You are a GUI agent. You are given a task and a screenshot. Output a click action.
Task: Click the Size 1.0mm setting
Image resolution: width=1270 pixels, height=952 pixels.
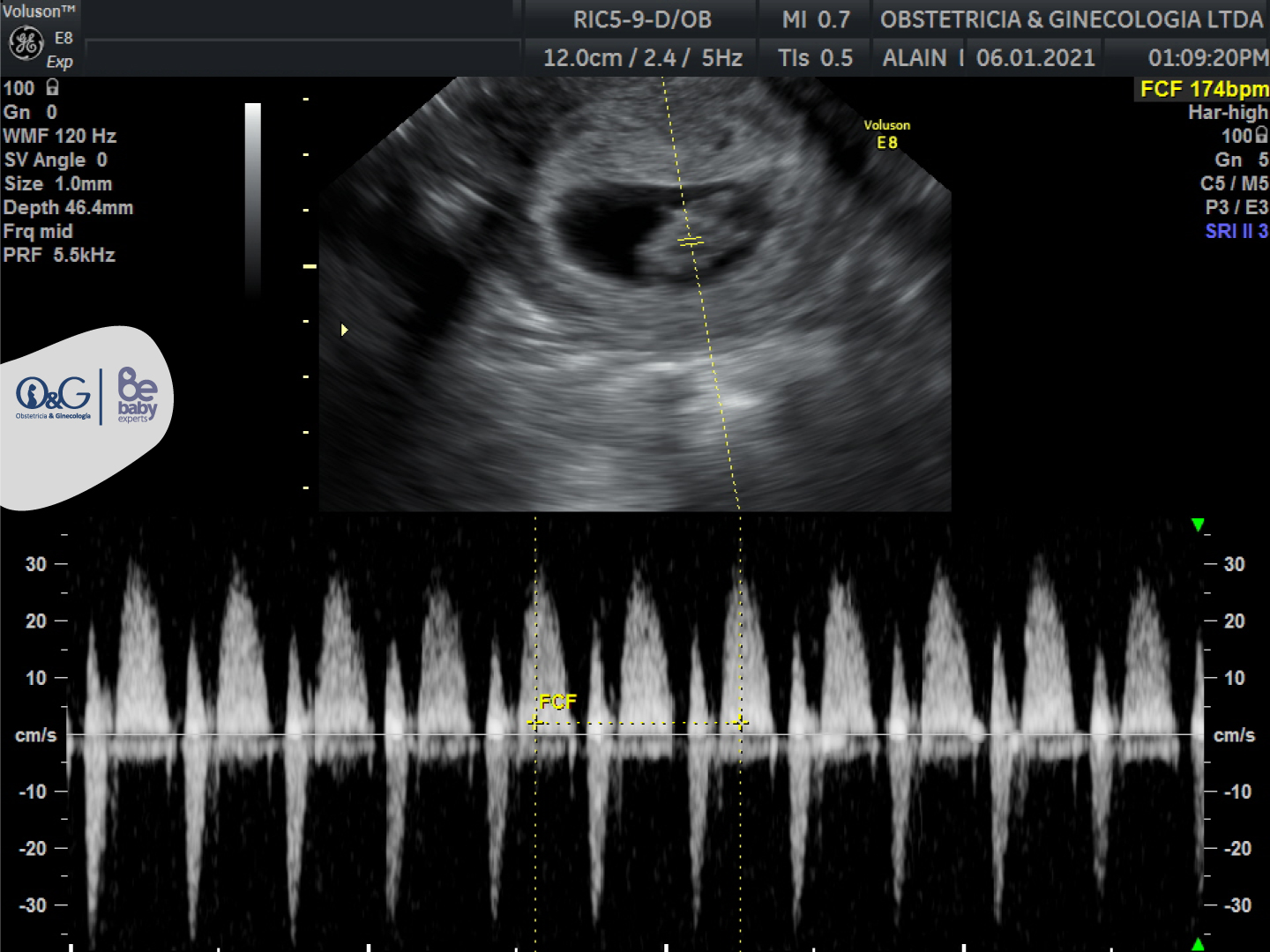click(58, 183)
